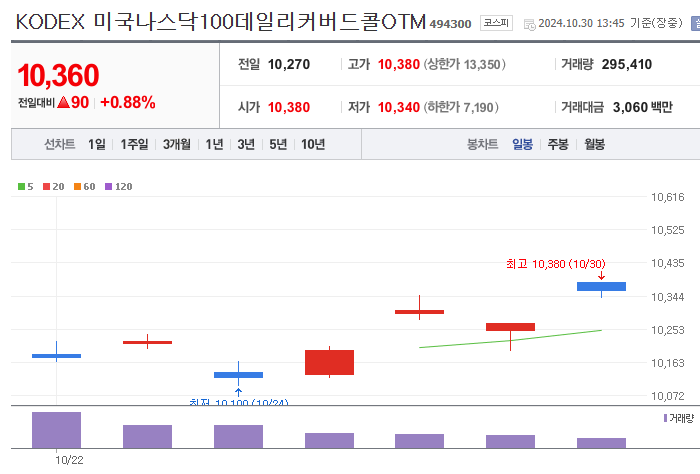Click the 10/22 date axis label
Image resolution: width=700 pixels, height=474 pixels.
coord(69,460)
